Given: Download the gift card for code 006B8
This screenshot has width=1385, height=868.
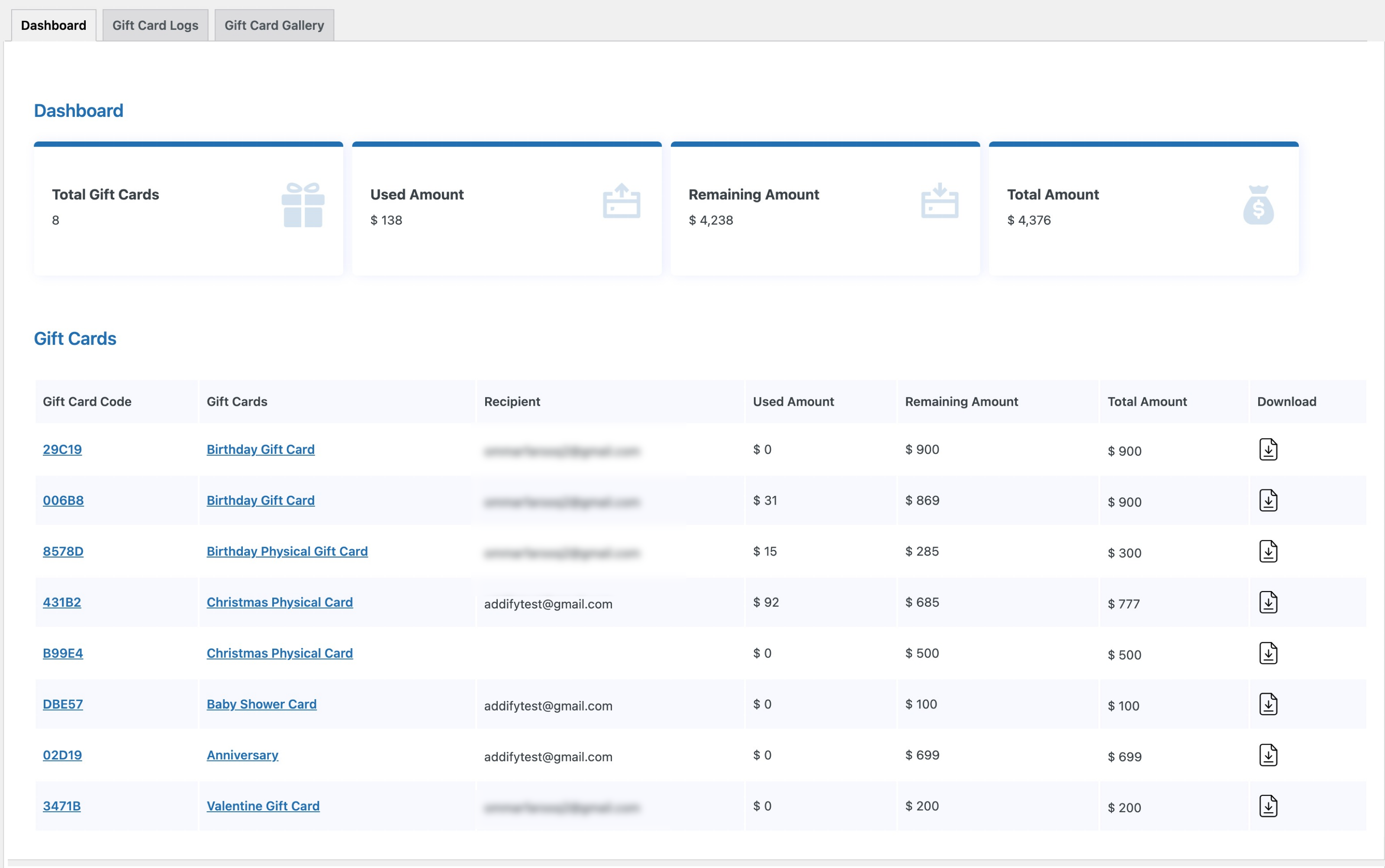Looking at the screenshot, I should click(1268, 500).
